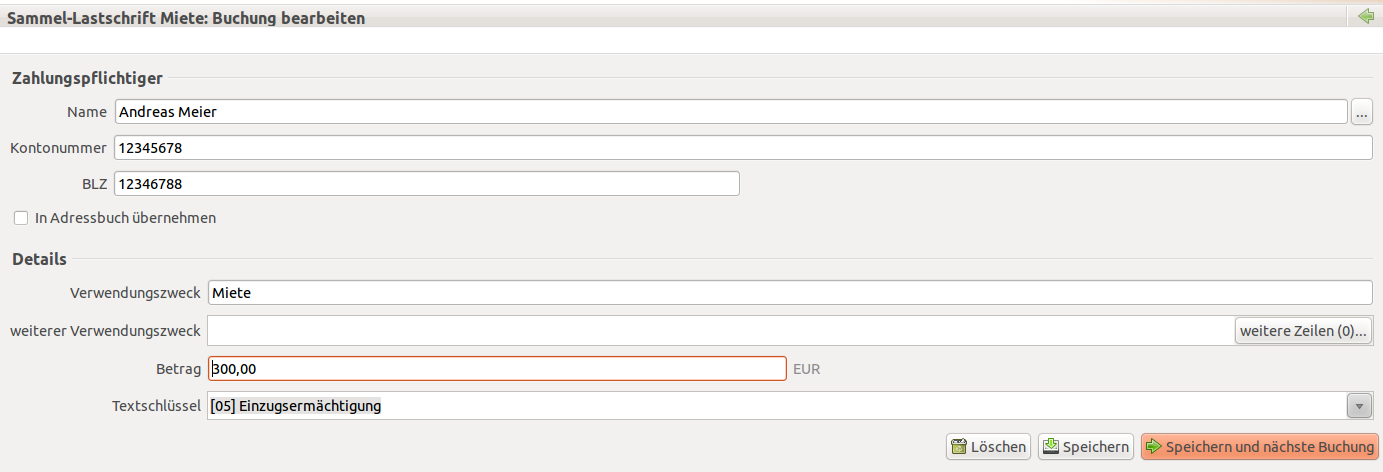Viewport: 1383px width, 472px height.
Task: Enable 'In Adressbuch übernehmen' checkbox
Action: [x=20, y=217]
